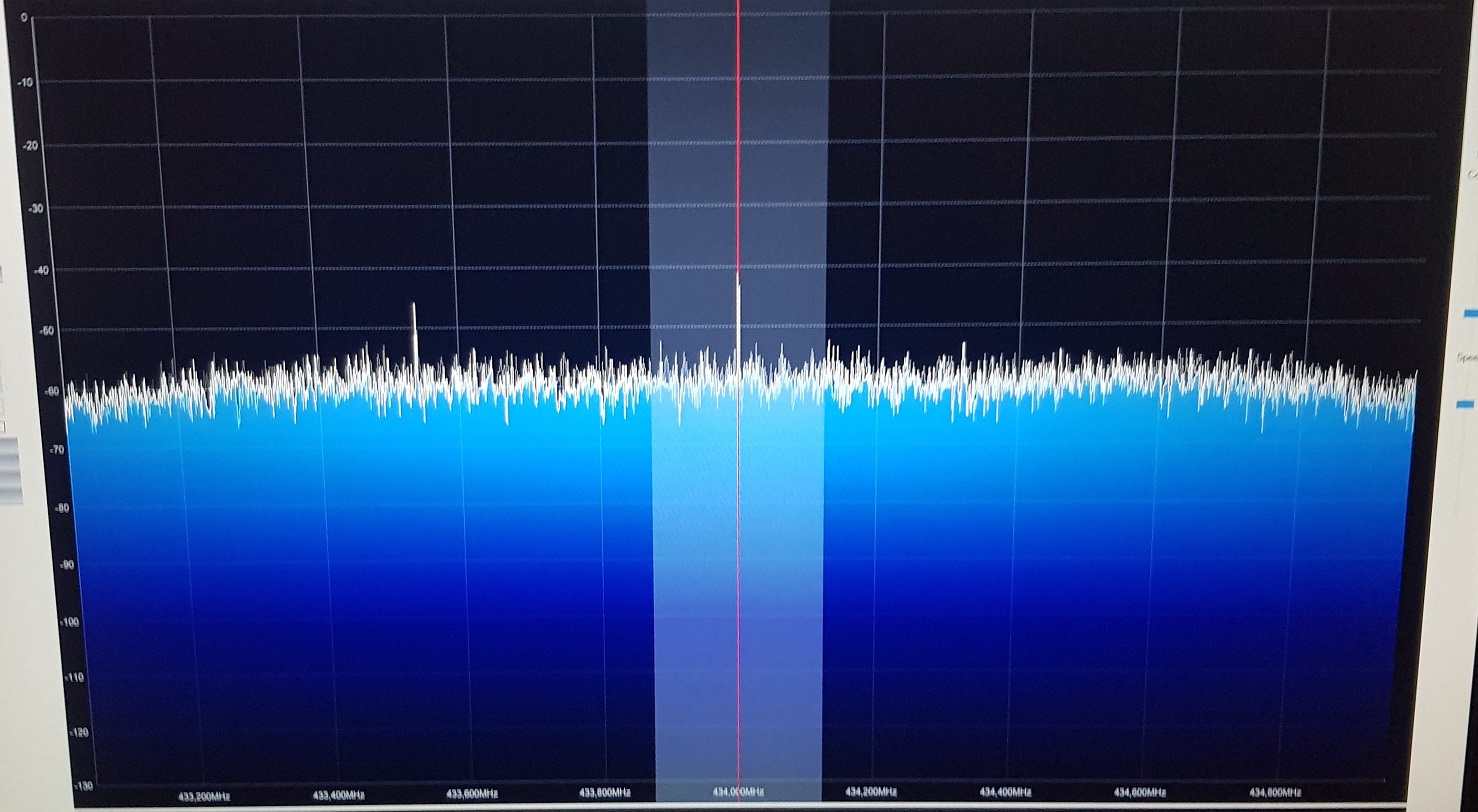Viewport: 1478px width, 812px height.
Task: Click the -100 dB level axis label
Action: (70, 622)
